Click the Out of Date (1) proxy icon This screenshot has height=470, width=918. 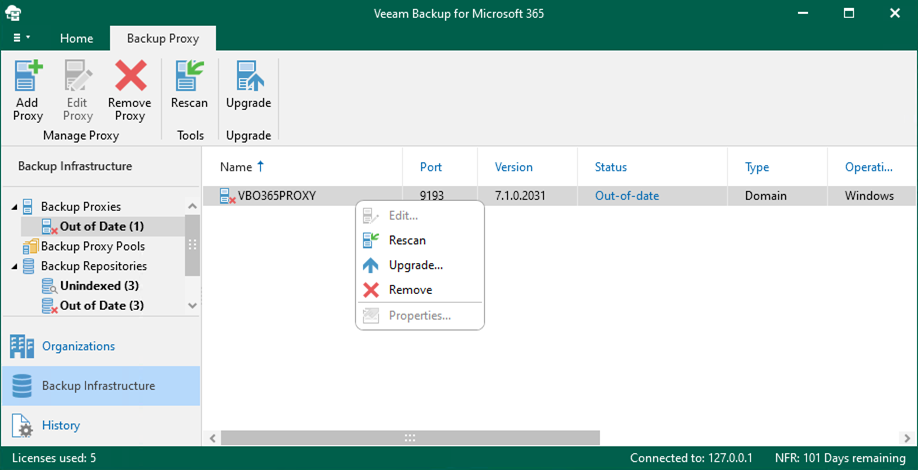point(50,227)
